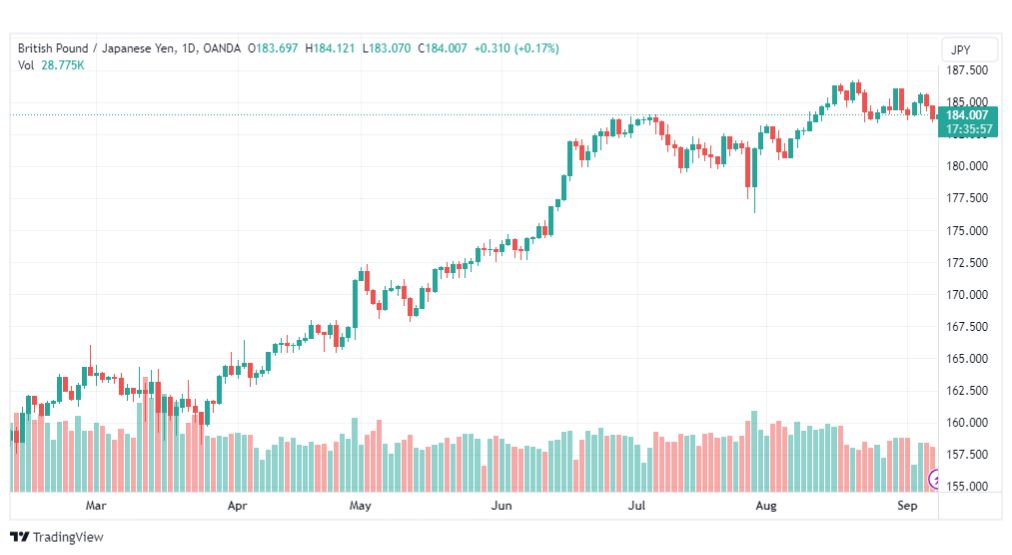Click the 170.000 price scale label
The image size is (1012, 555).
coord(967,295)
